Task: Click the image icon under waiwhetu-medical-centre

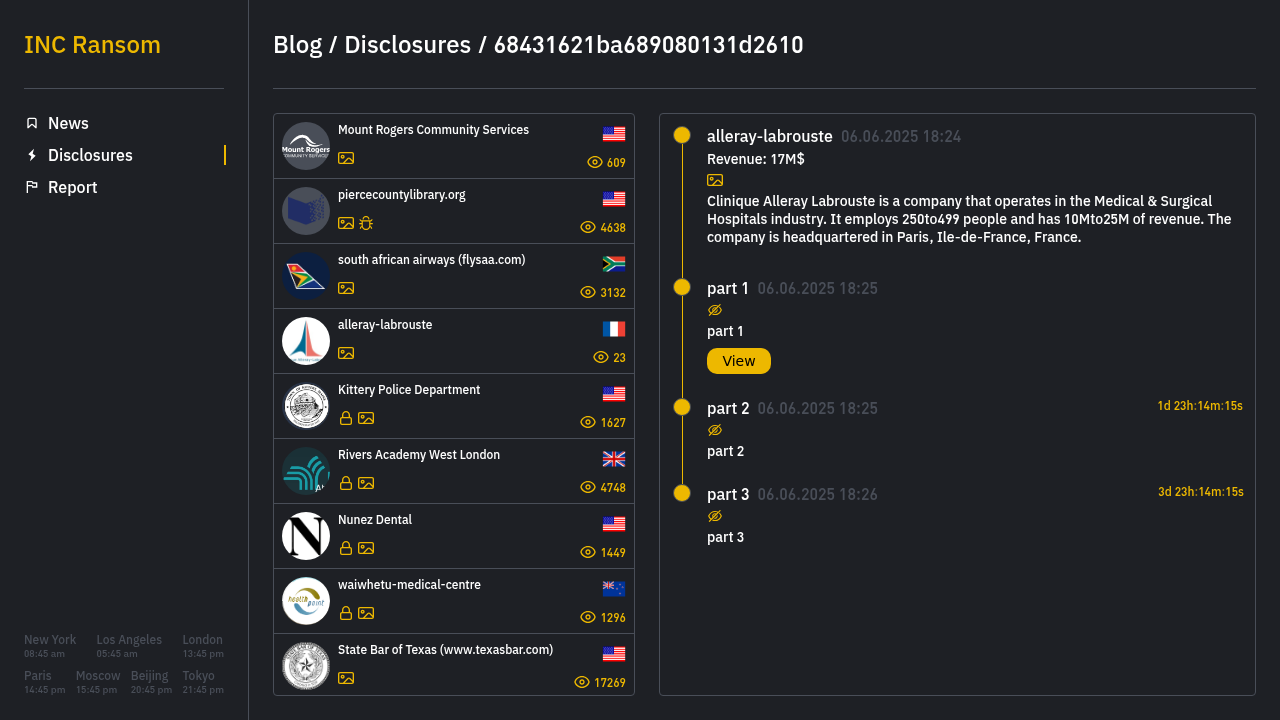Action: [366, 613]
